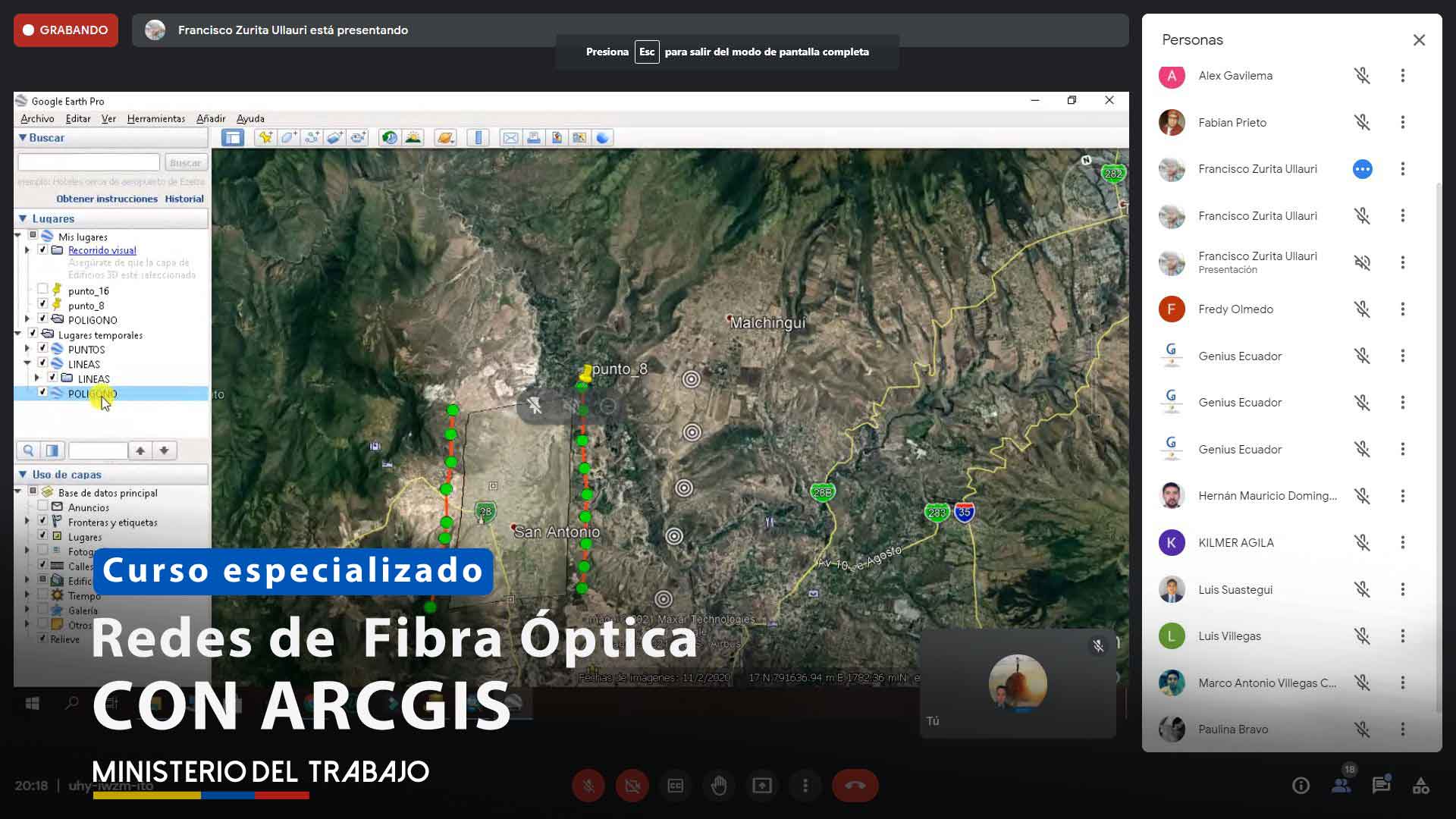Open the Historial link

pyautogui.click(x=184, y=199)
